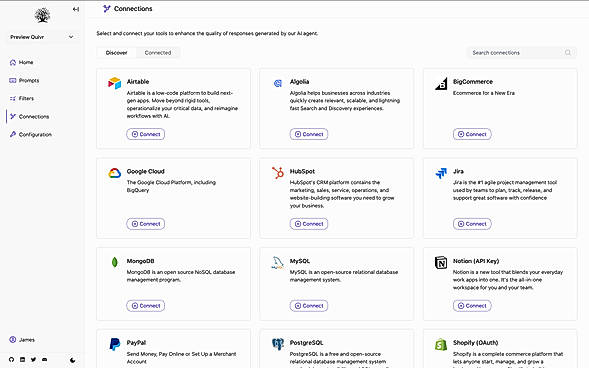Click the "Connections" page heading
Screen dimensions: 589x368
[133, 9]
